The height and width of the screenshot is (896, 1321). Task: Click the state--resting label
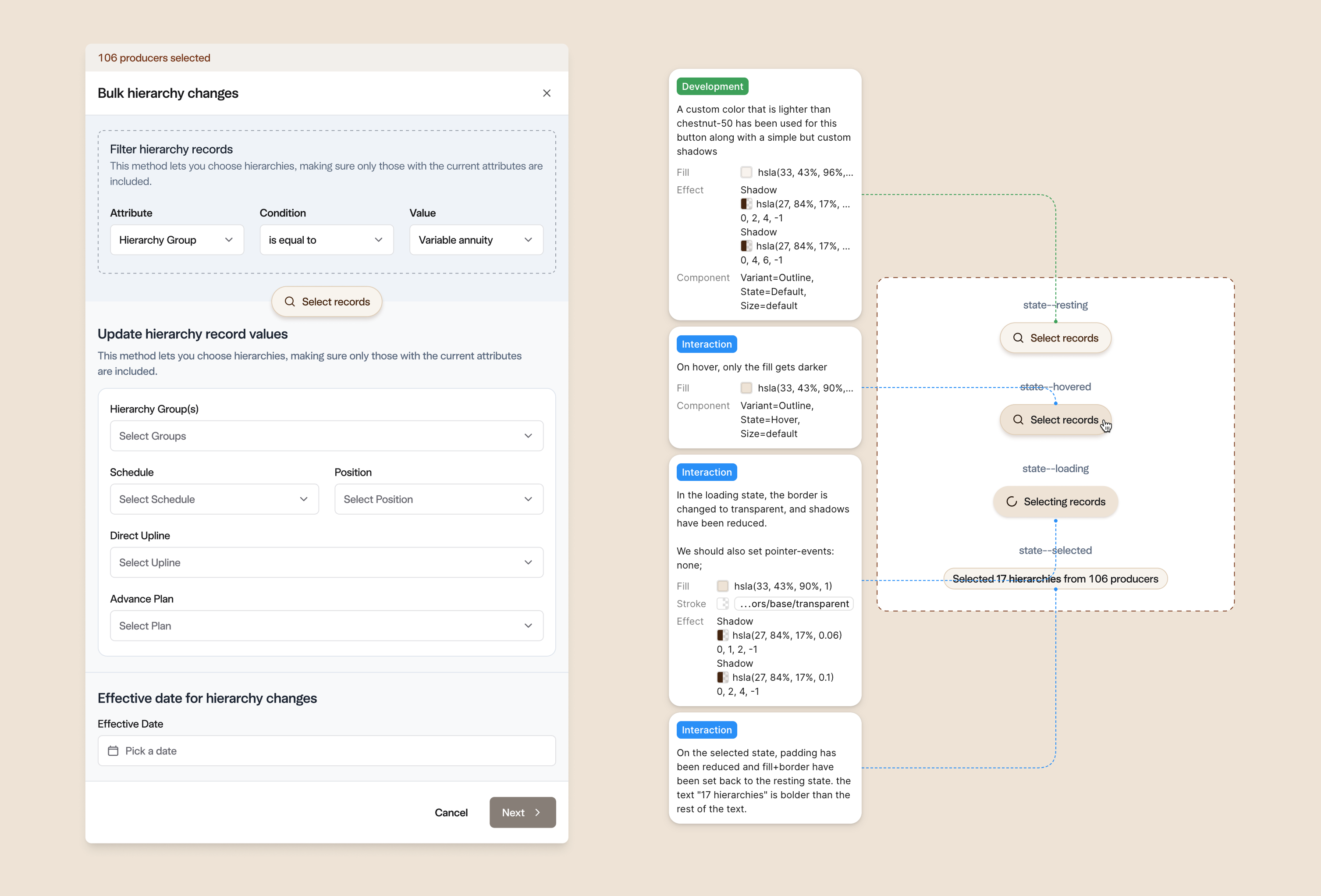(x=1055, y=305)
